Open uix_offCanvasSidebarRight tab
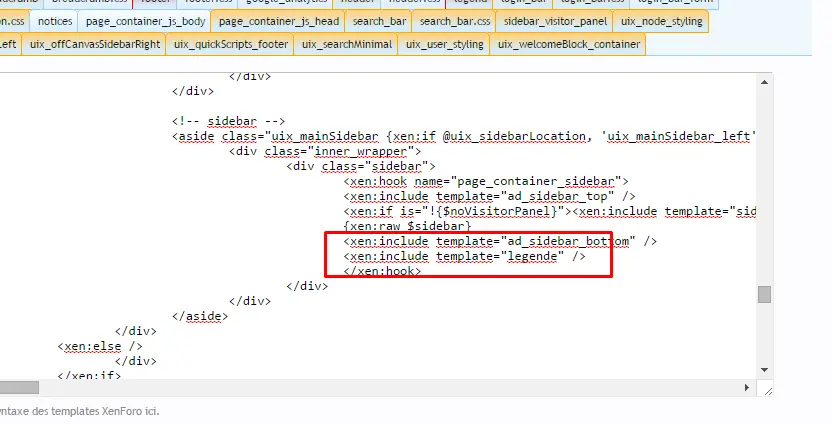832x424 pixels. [x=94, y=45]
